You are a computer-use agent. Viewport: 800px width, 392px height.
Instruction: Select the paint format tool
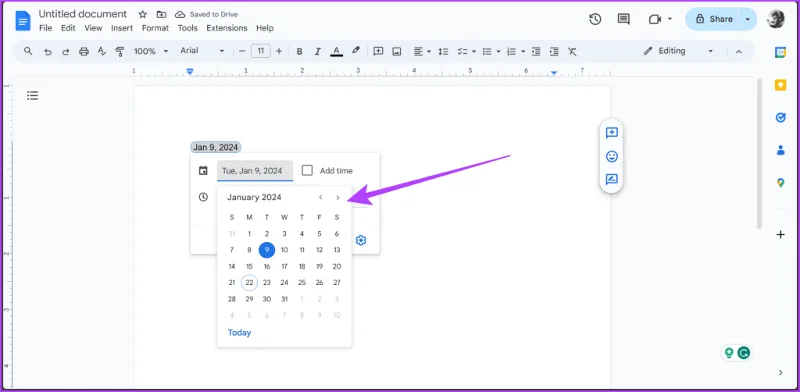pyautogui.click(x=120, y=51)
